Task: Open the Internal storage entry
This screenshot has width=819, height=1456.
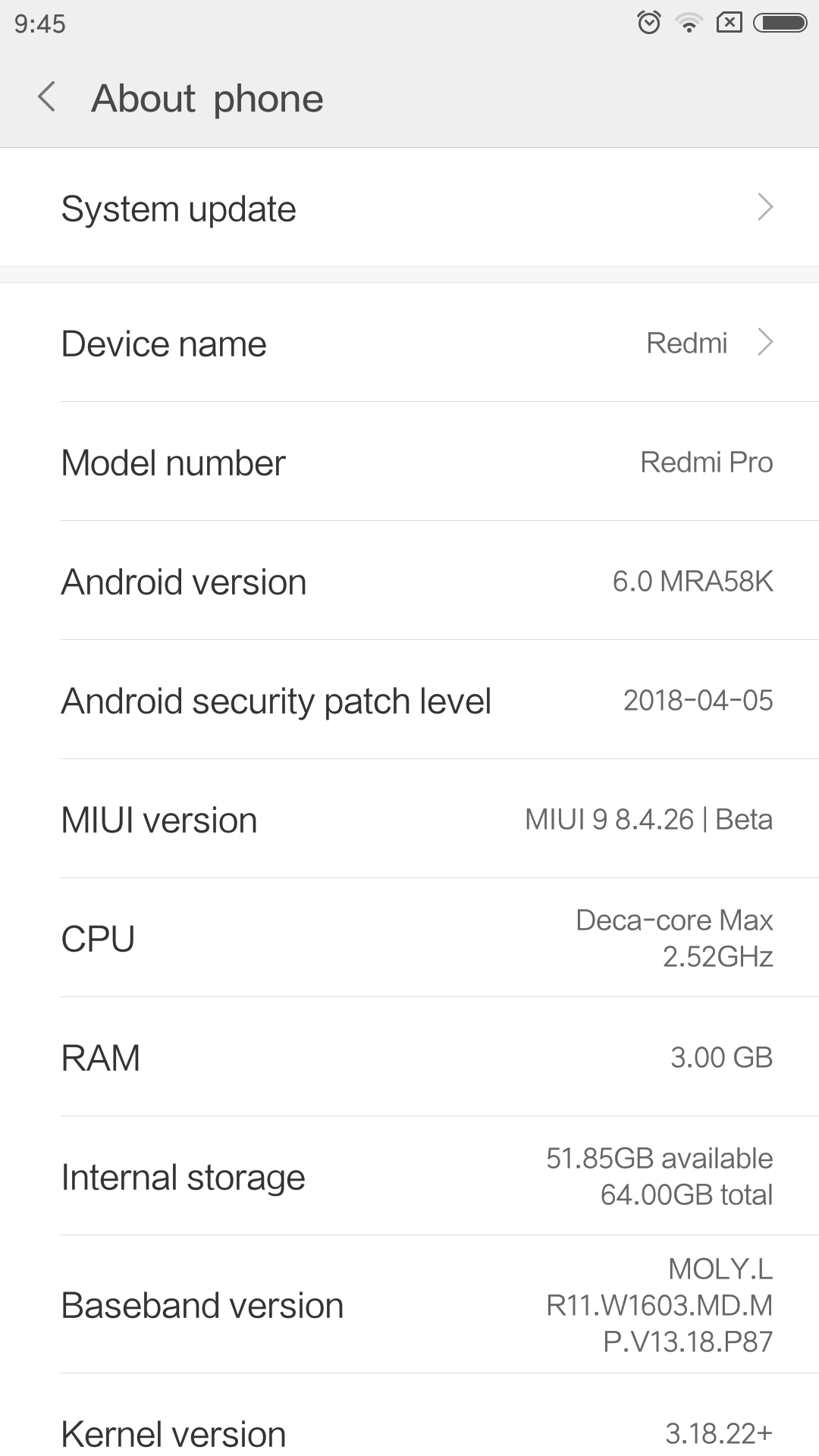Action: [409, 1176]
